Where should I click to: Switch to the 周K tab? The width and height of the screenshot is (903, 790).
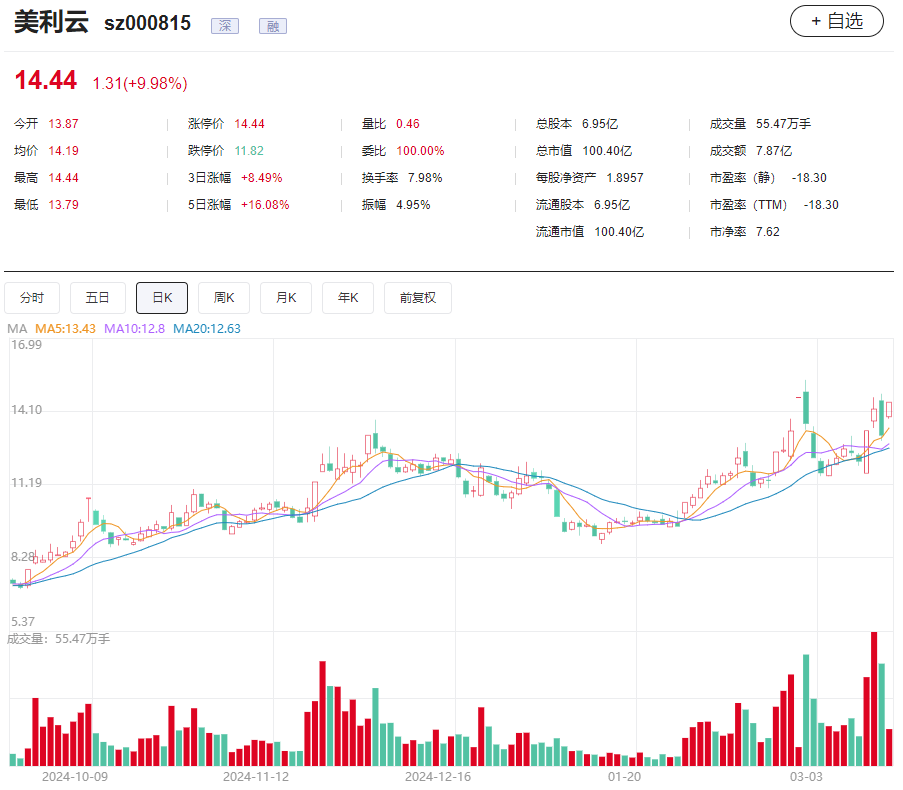224,298
